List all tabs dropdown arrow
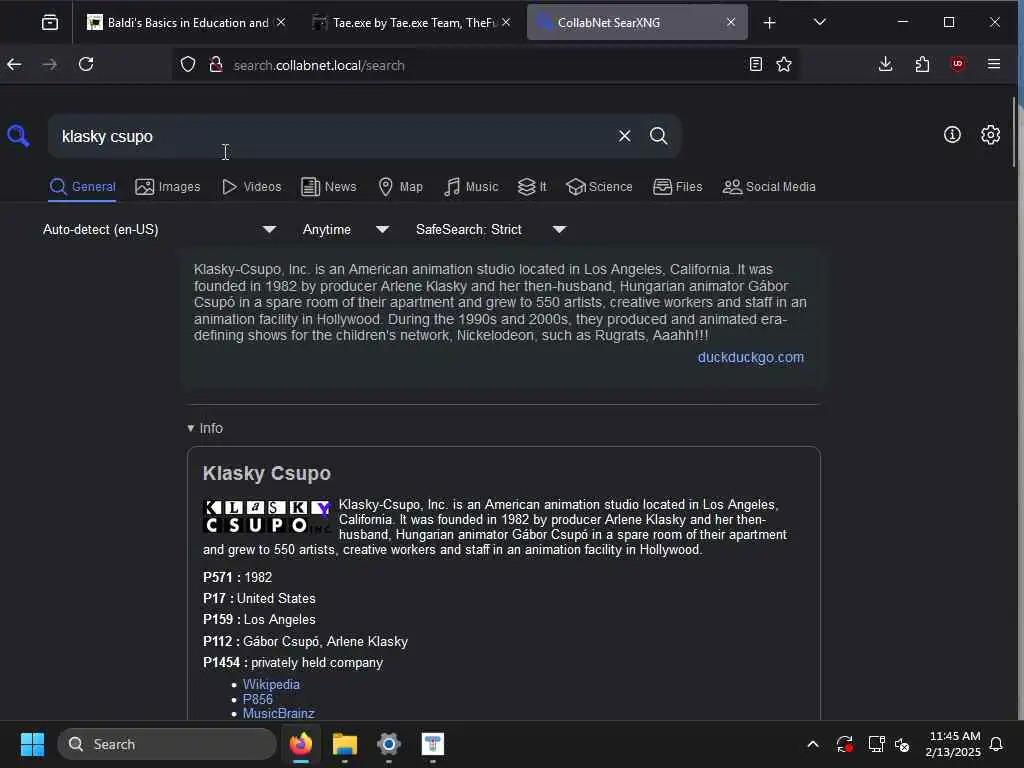The image size is (1024, 768). coord(820,22)
